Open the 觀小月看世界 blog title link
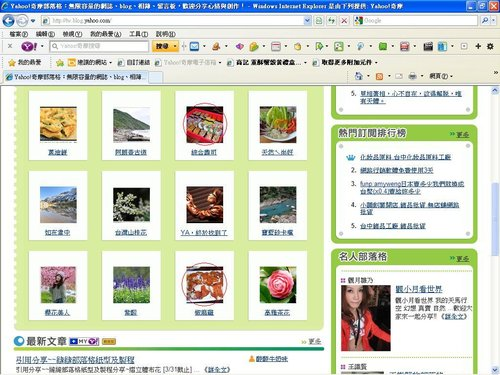 tap(419, 289)
